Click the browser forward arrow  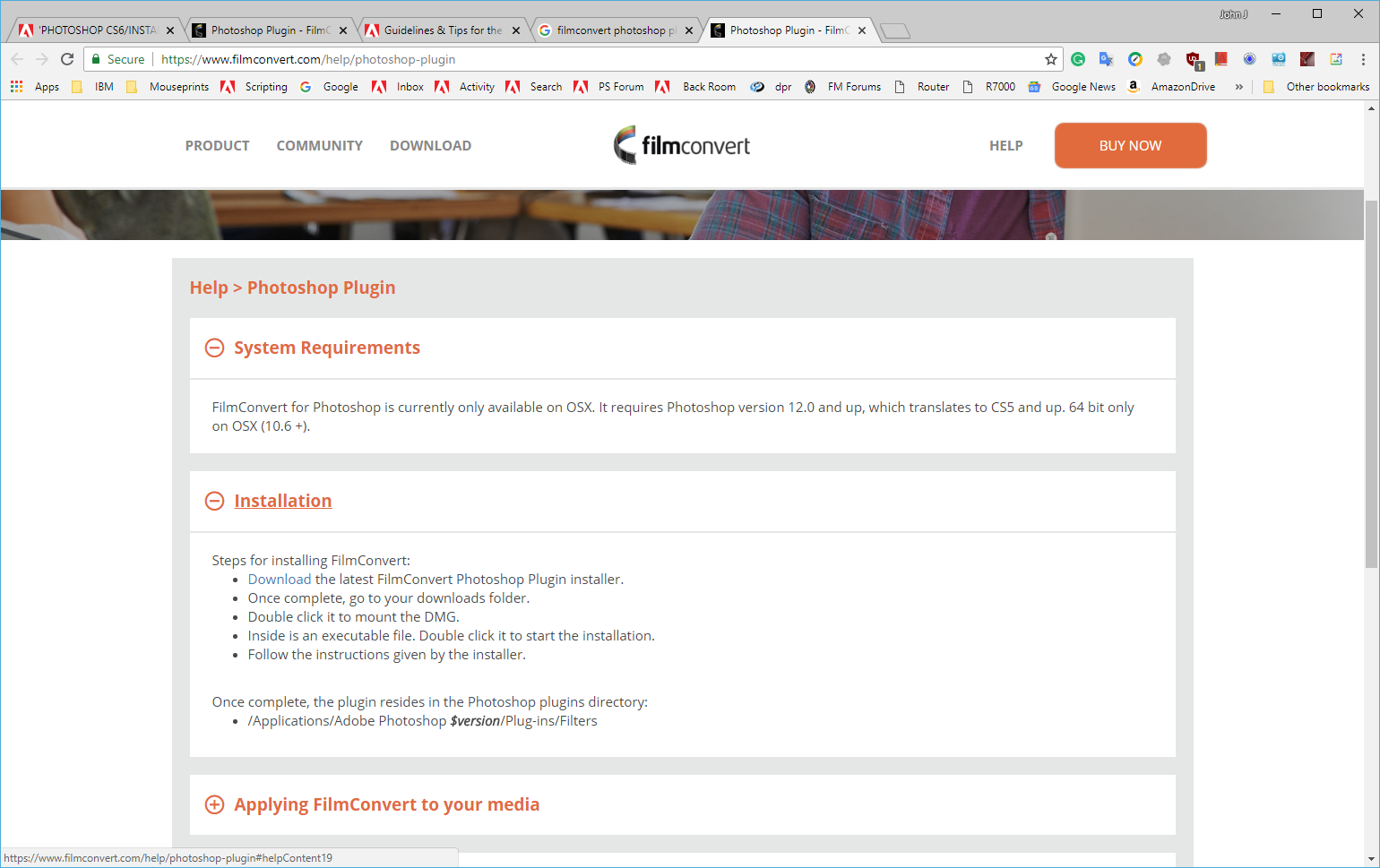coord(42,59)
